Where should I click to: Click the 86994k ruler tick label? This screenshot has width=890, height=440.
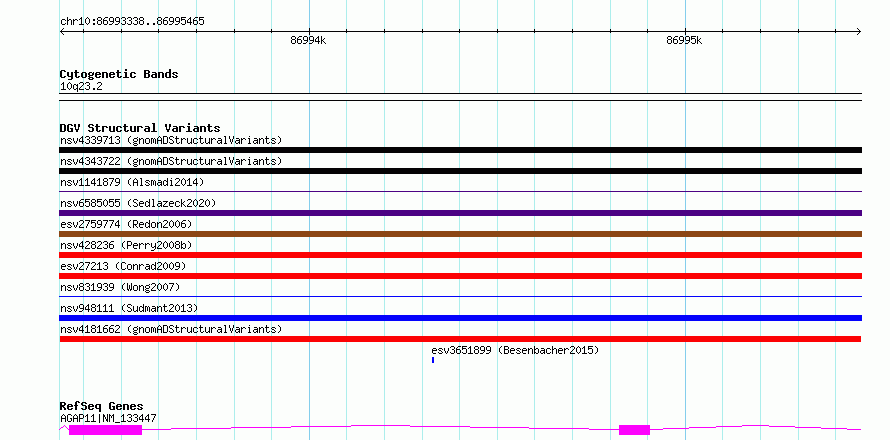[x=308, y=40]
